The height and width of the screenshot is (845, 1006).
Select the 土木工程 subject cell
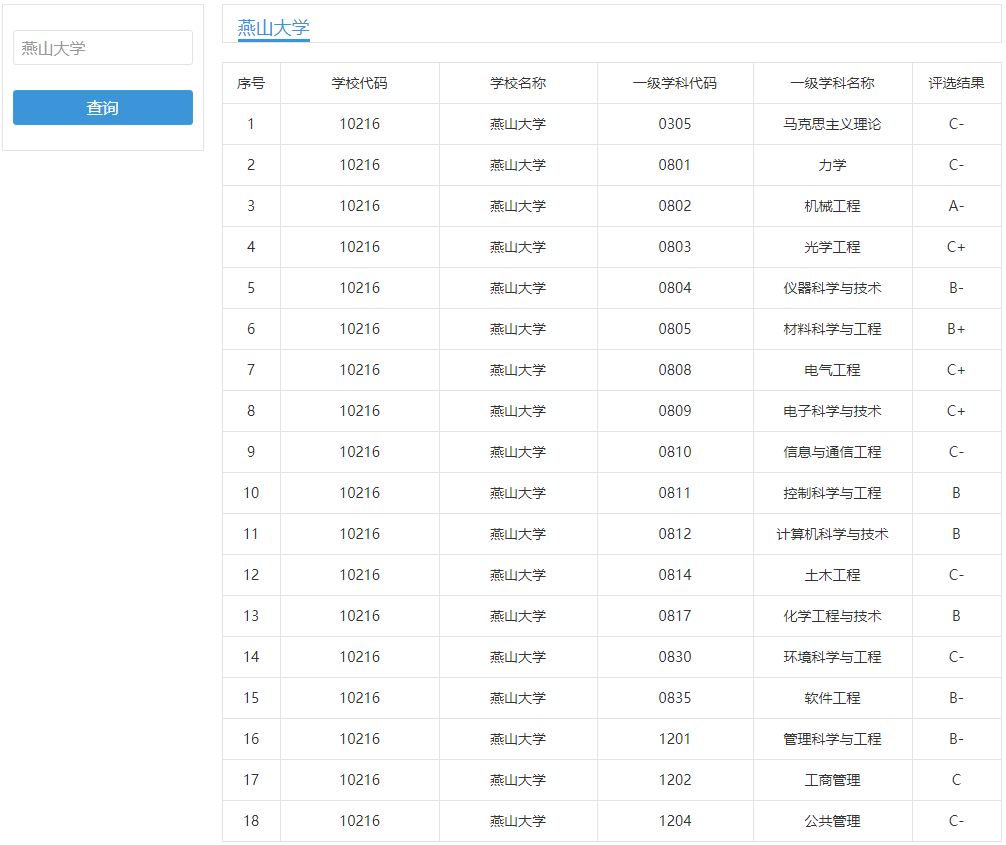tap(832, 576)
